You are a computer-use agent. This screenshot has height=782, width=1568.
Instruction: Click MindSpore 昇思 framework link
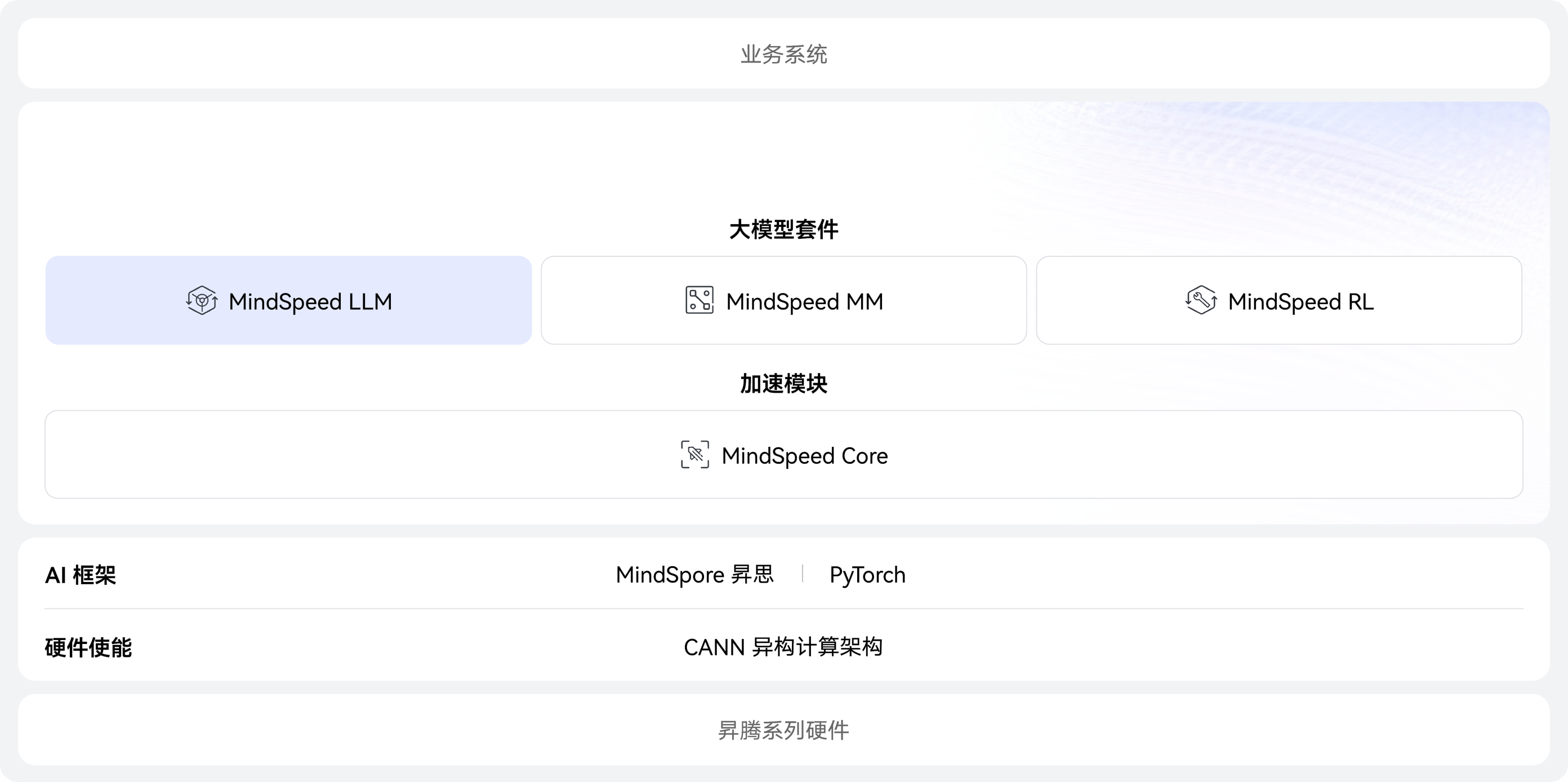(x=694, y=575)
